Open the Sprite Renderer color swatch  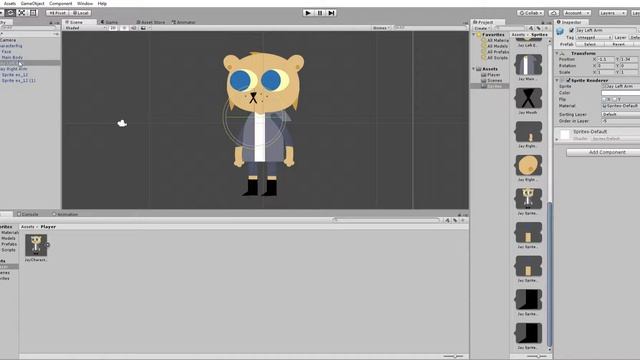coord(620,93)
